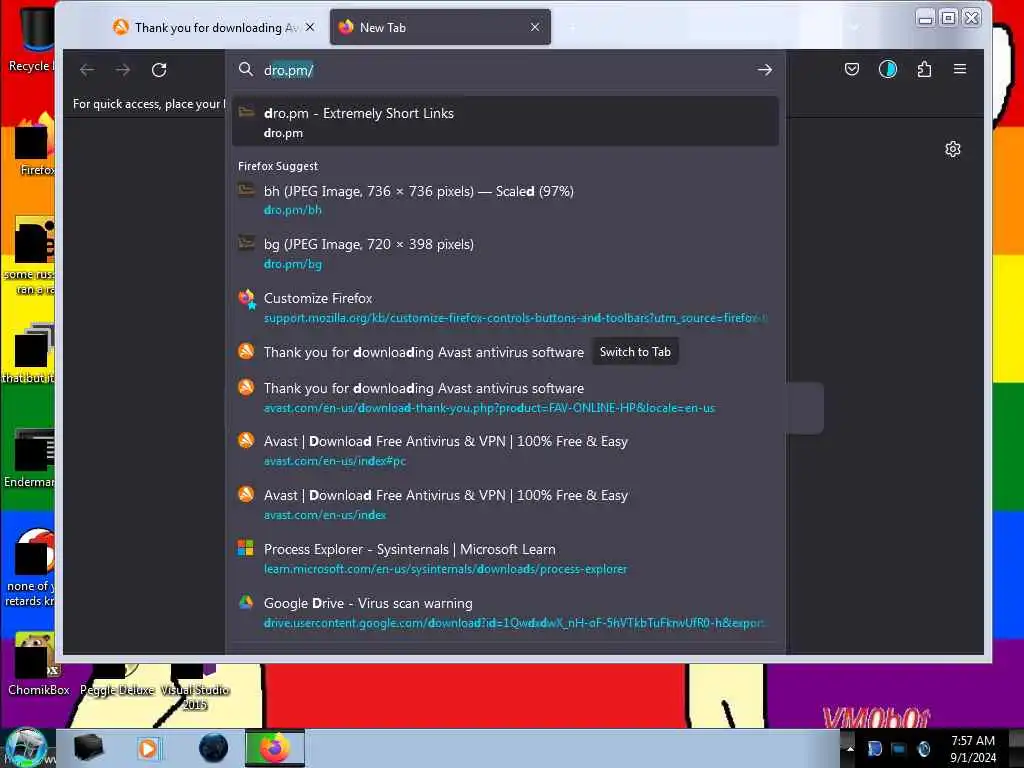Open the Save to Pocket icon
Screen dimensions: 1024x768
pos(852,69)
